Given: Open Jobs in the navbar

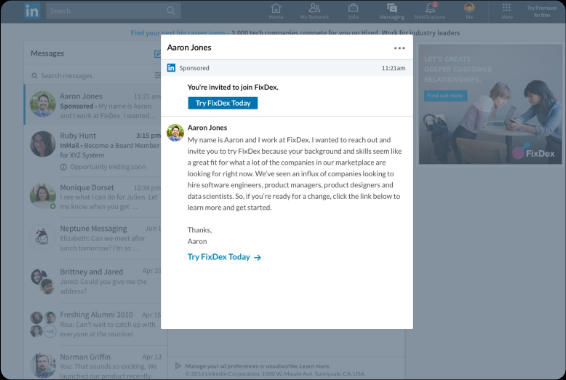Looking at the screenshot, I should coord(353,11).
